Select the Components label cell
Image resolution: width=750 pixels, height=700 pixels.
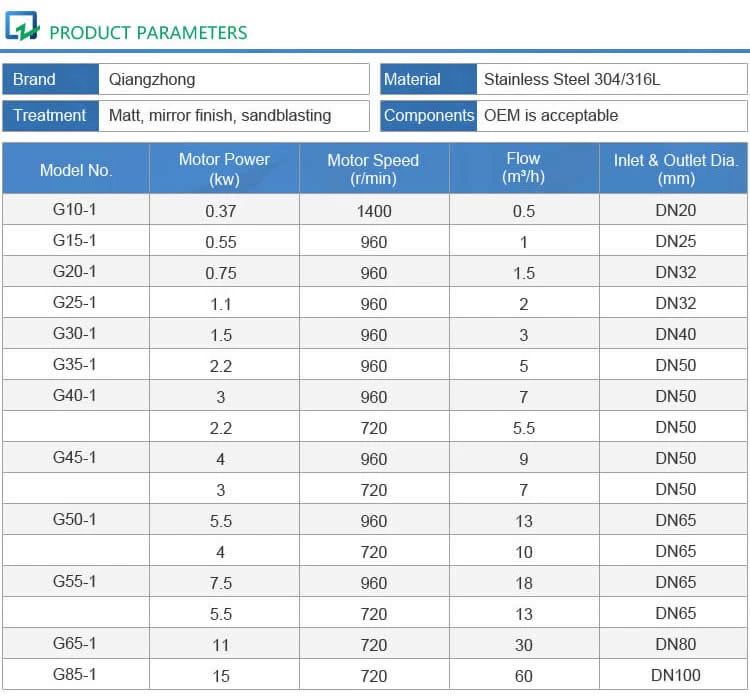pos(429,116)
